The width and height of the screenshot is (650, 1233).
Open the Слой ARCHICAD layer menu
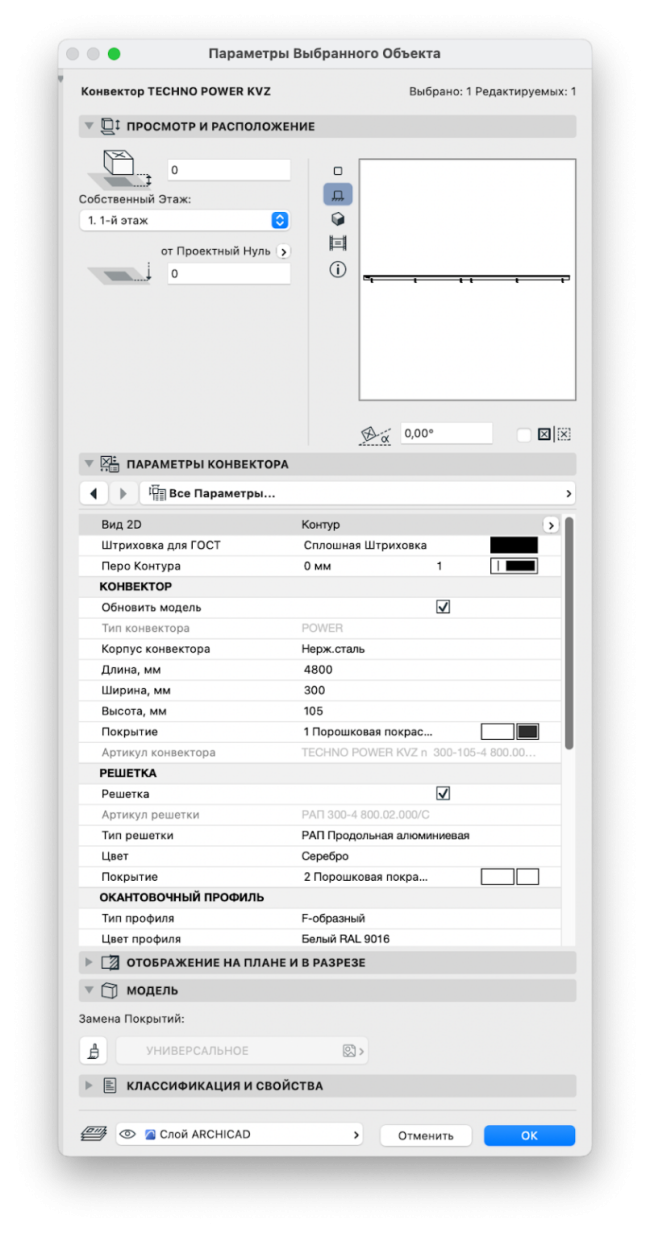tap(240, 1135)
